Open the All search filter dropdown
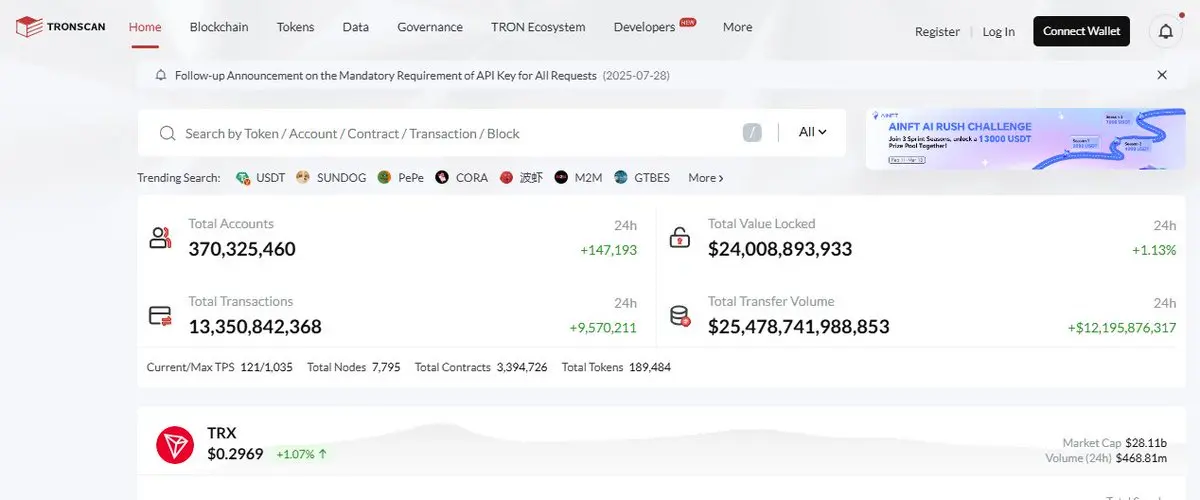Screen dimensions: 1200x500 [x=812, y=132]
